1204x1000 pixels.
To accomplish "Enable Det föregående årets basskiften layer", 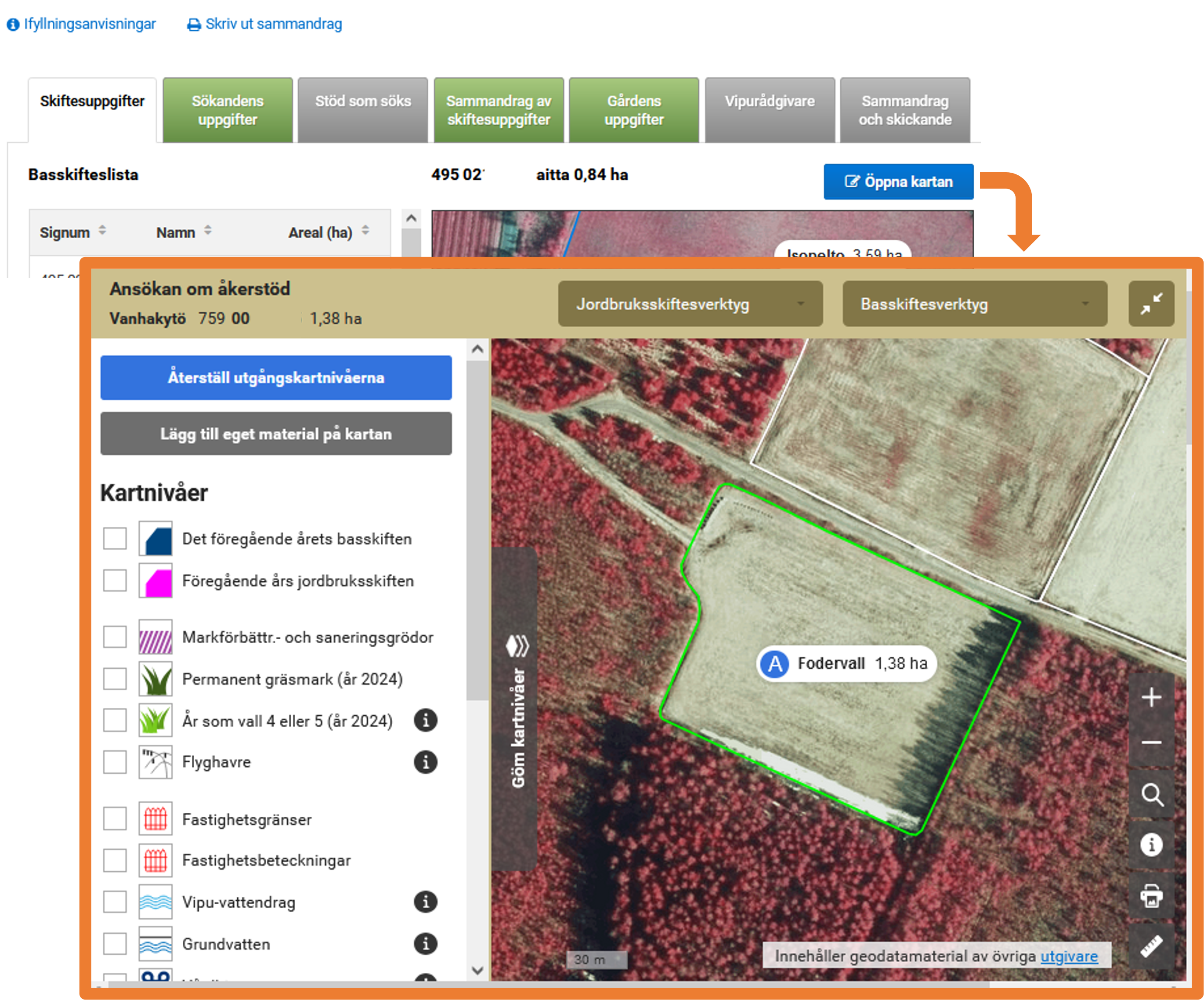I will pyautogui.click(x=115, y=538).
